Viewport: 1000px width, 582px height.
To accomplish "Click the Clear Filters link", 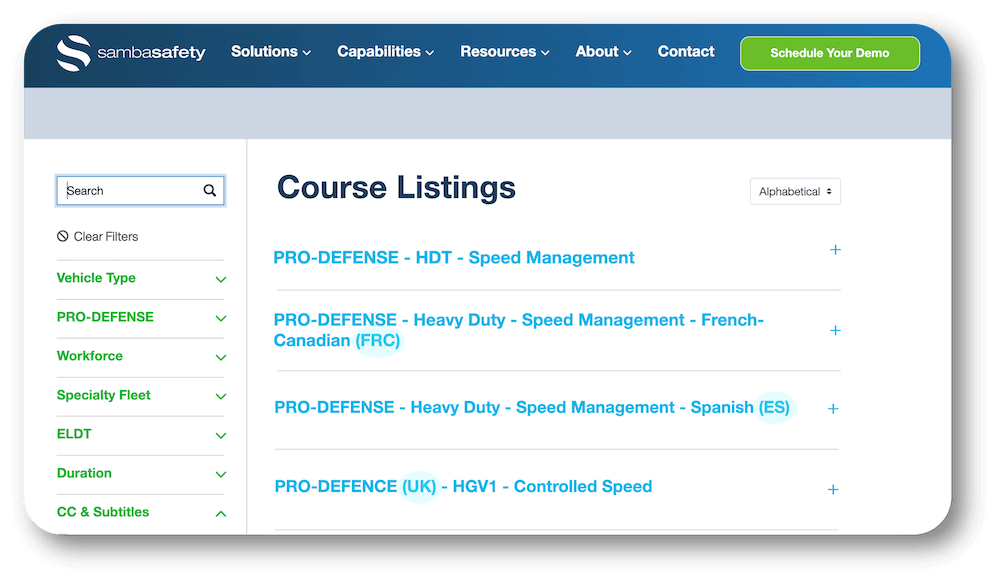I will point(105,236).
